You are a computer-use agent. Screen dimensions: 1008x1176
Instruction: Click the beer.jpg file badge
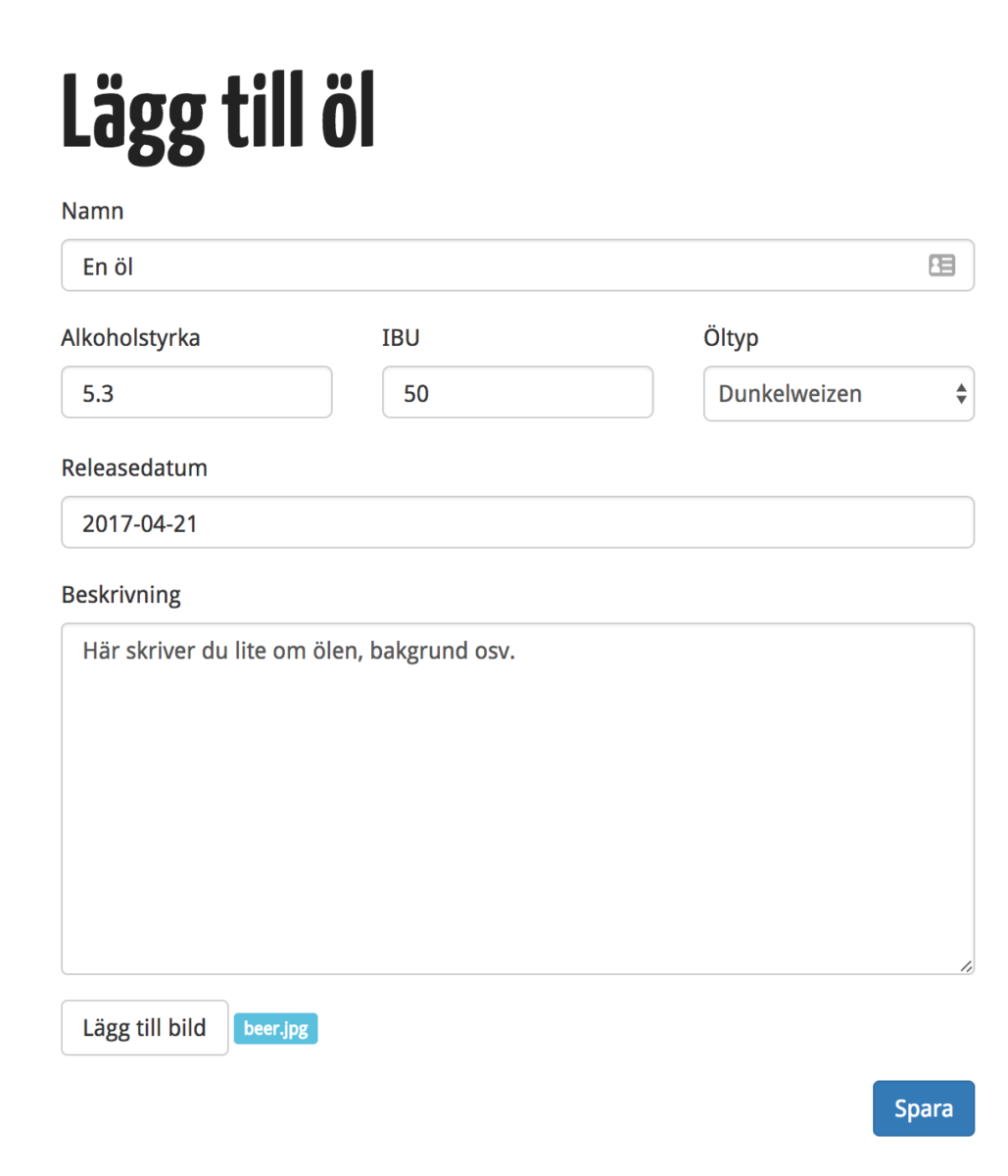[276, 1029]
